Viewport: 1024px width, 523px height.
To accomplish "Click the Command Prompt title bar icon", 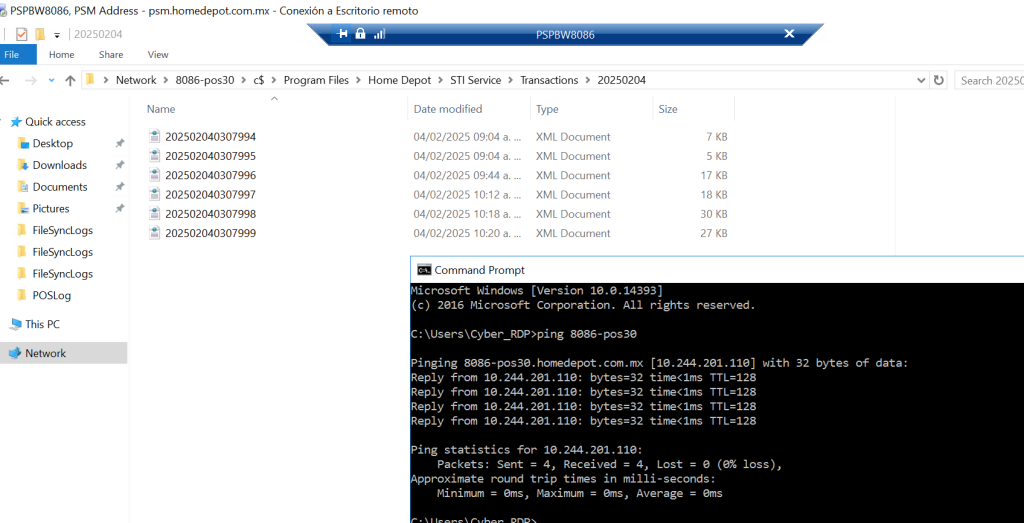I will pos(424,270).
